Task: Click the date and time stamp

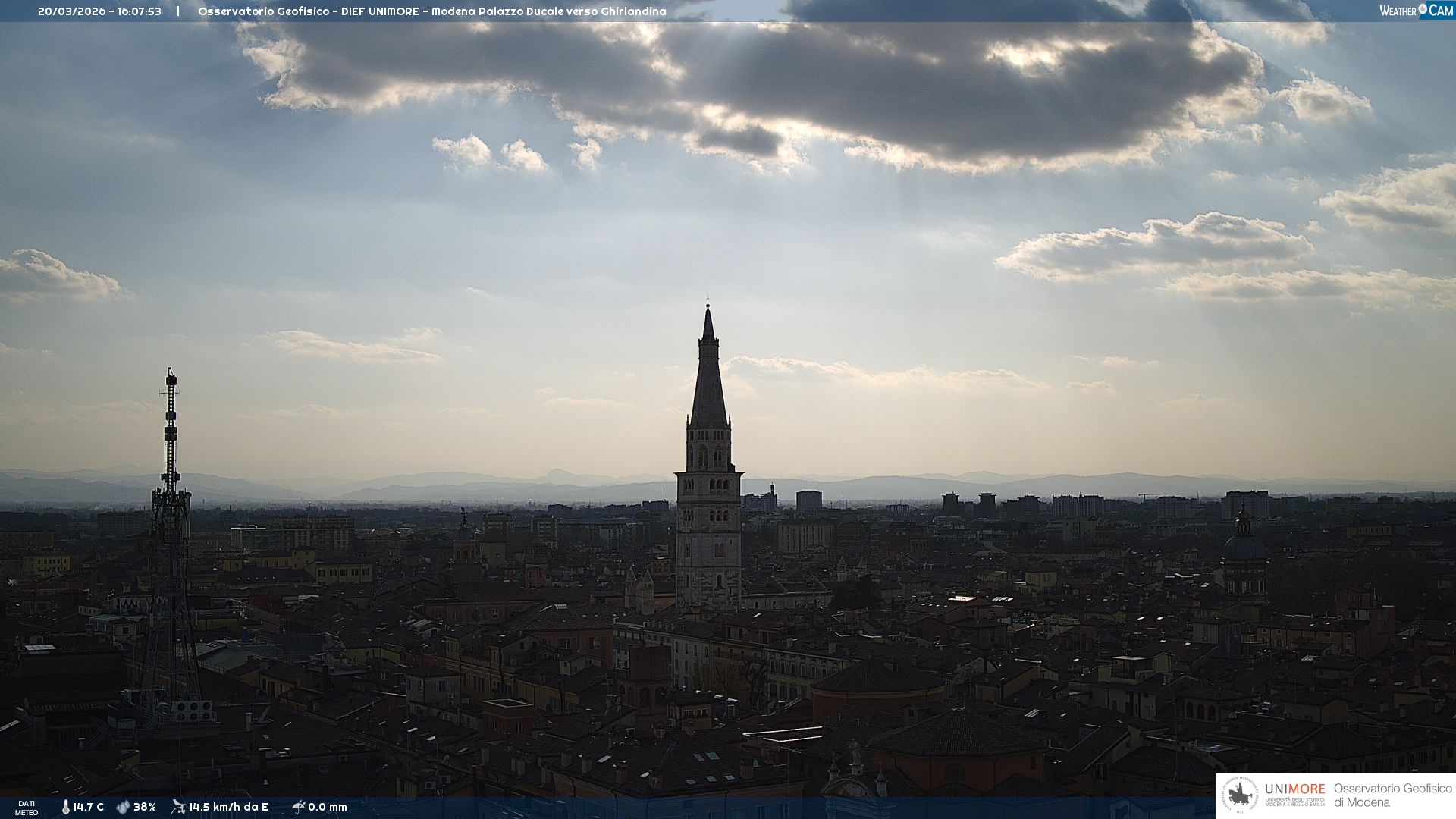Action: click(99, 11)
